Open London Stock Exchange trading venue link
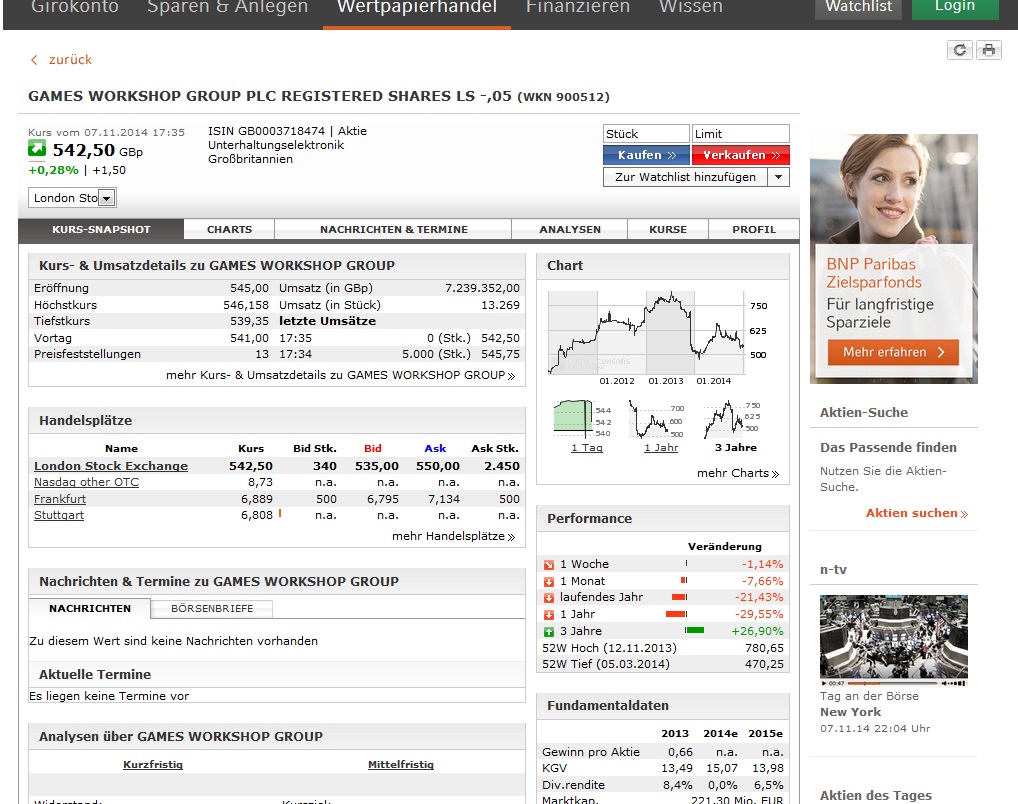This screenshot has height=804, width=1018. [x=111, y=466]
